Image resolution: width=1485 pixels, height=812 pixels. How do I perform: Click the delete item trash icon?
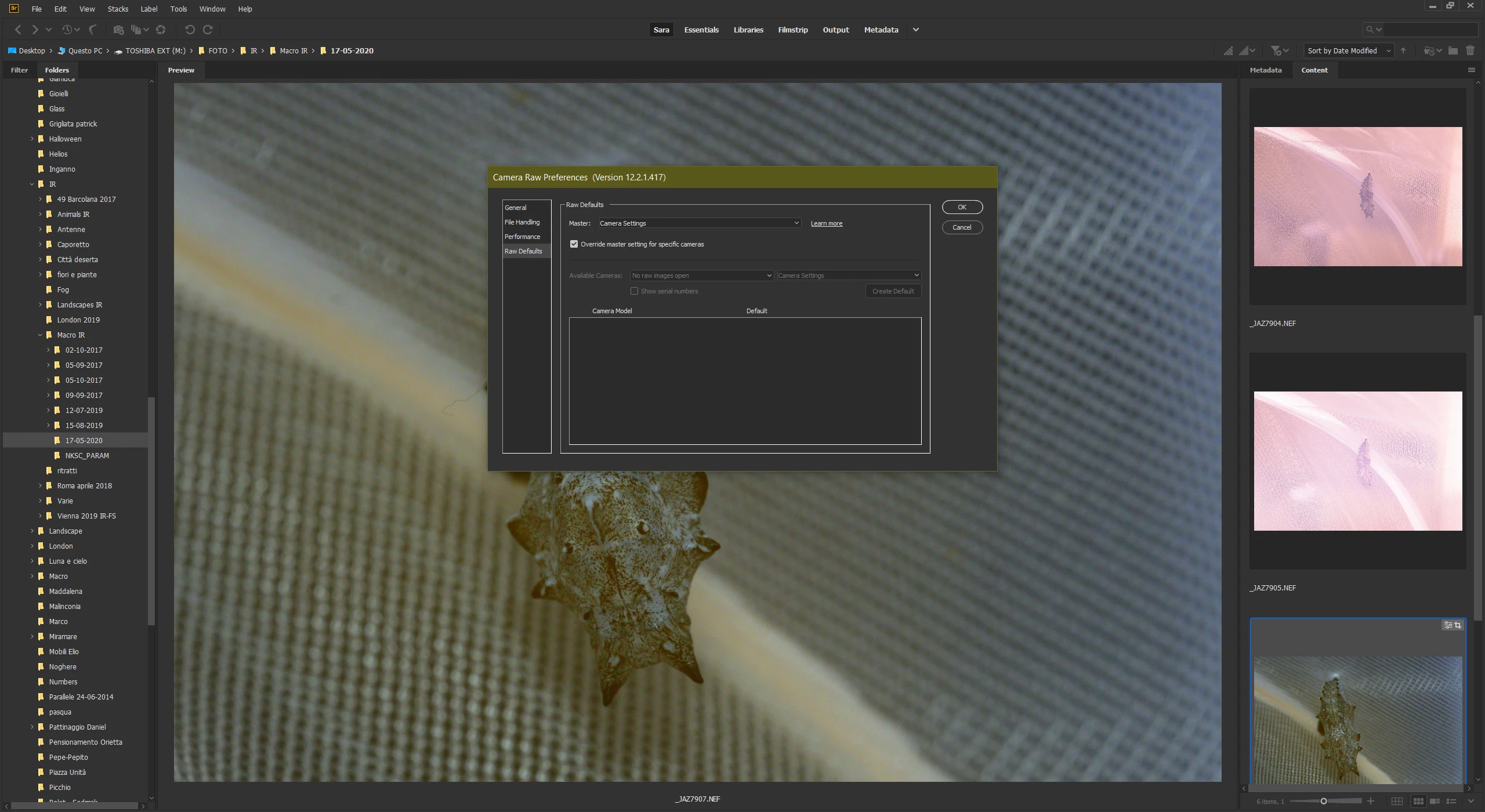tap(1470, 51)
